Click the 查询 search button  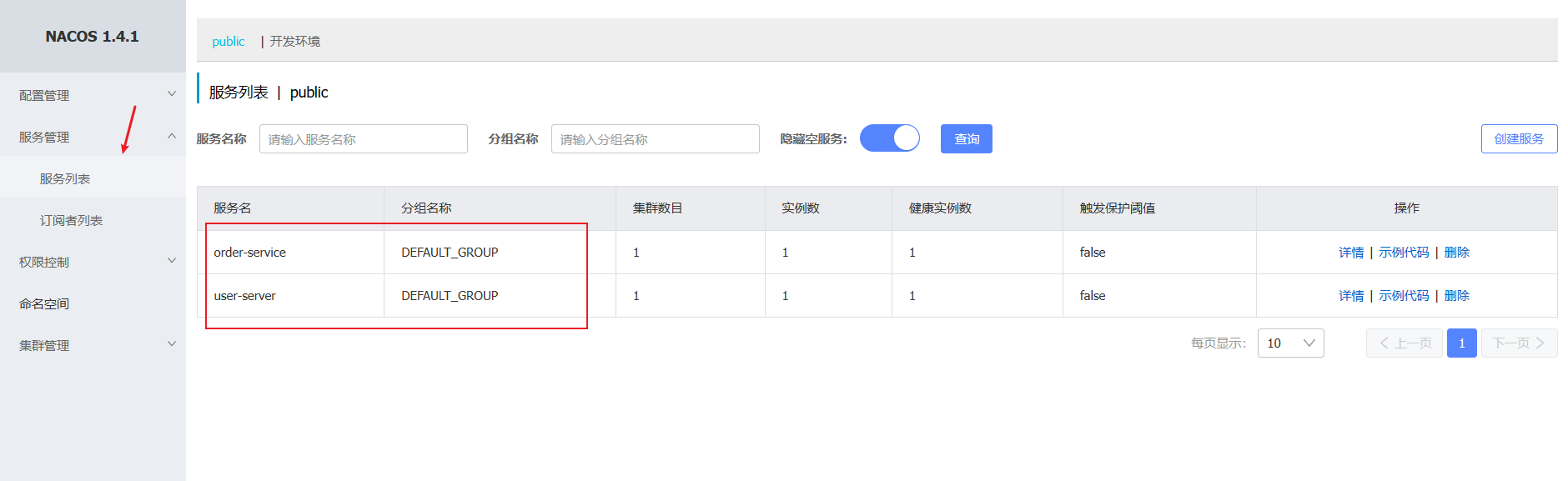pos(967,138)
